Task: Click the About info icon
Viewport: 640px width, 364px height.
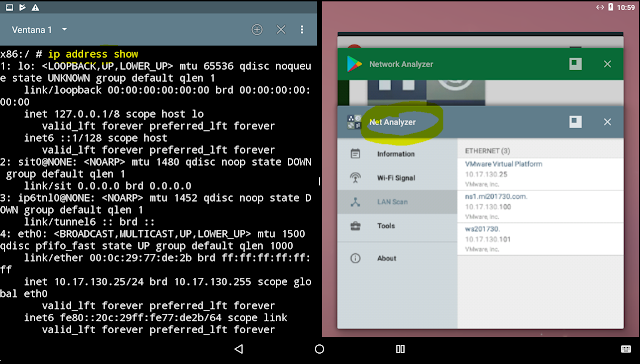Action: (356, 258)
